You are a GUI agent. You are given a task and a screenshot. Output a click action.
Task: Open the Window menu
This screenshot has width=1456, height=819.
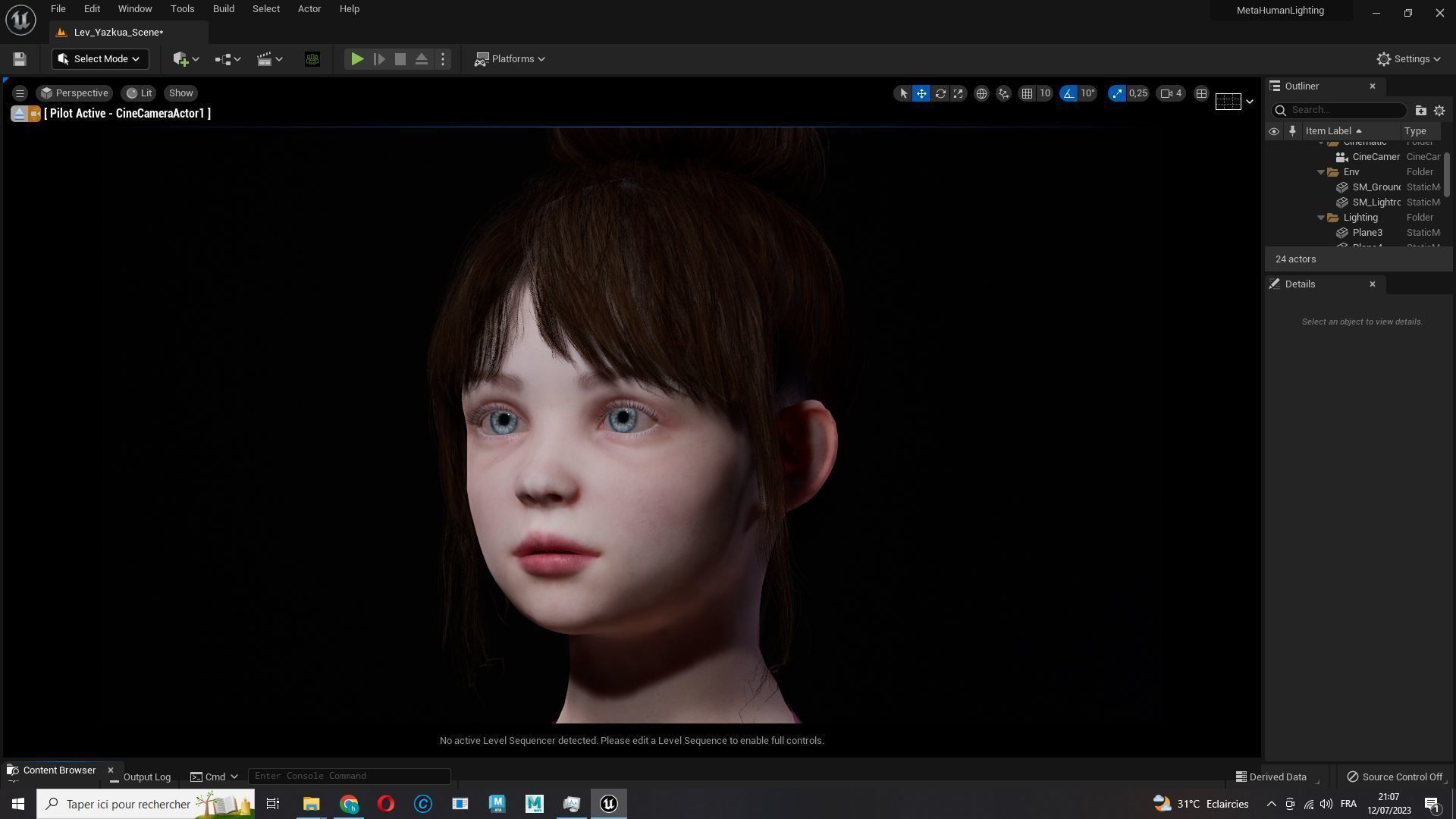tap(135, 9)
